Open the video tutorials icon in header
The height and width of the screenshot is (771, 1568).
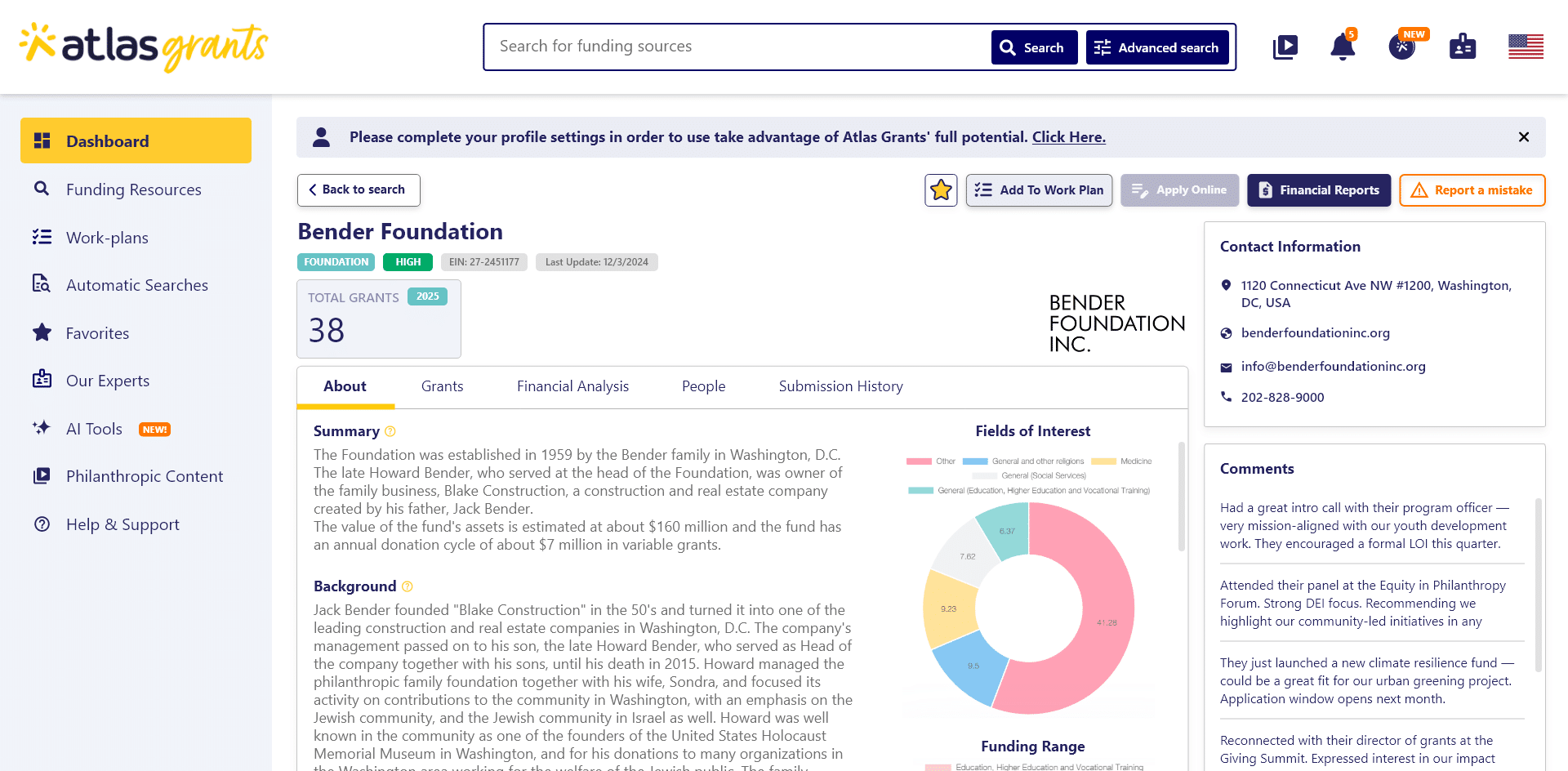pos(1285,47)
